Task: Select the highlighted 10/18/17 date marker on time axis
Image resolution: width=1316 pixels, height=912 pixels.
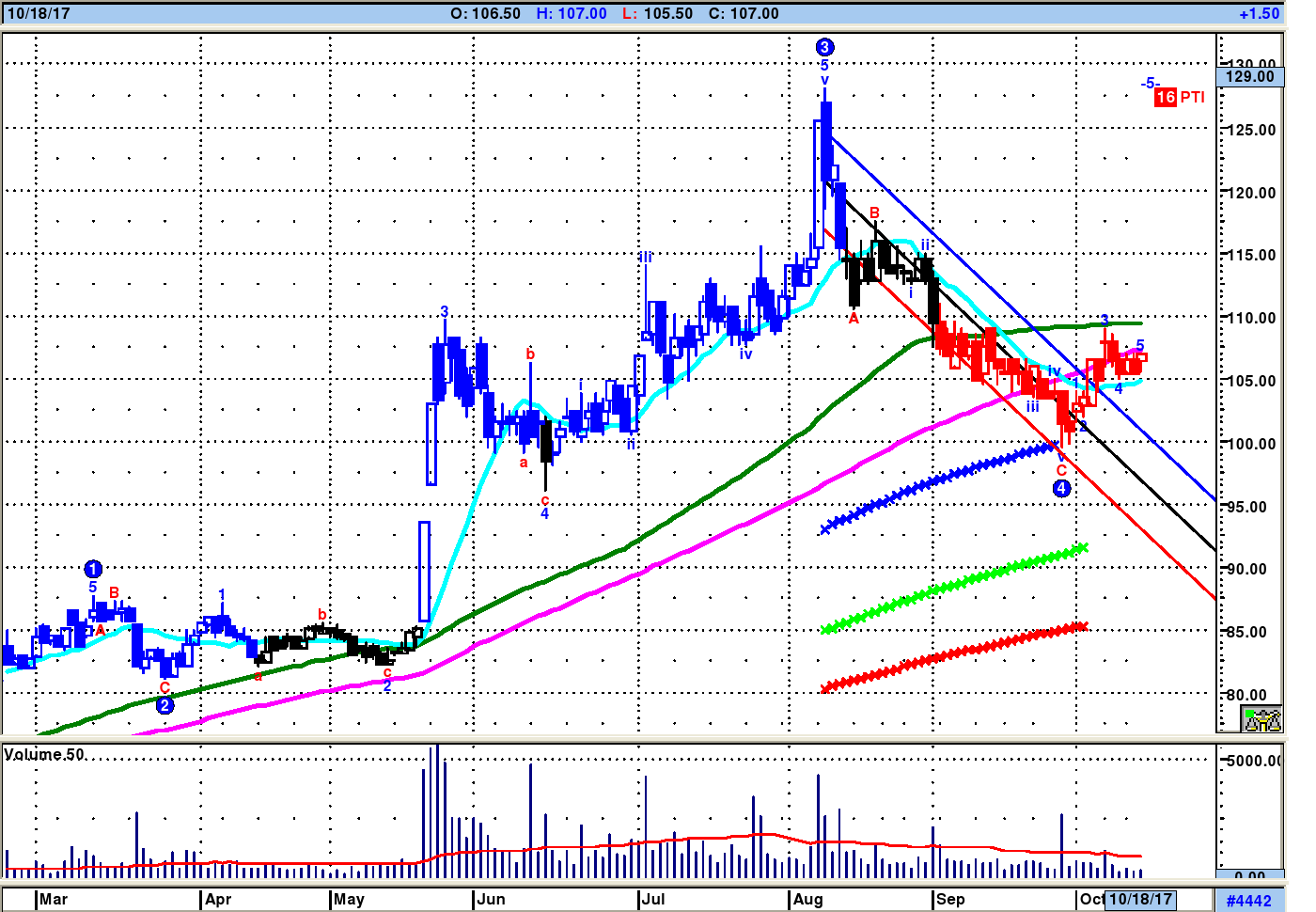Action: pyautogui.click(x=1139, y=899)
